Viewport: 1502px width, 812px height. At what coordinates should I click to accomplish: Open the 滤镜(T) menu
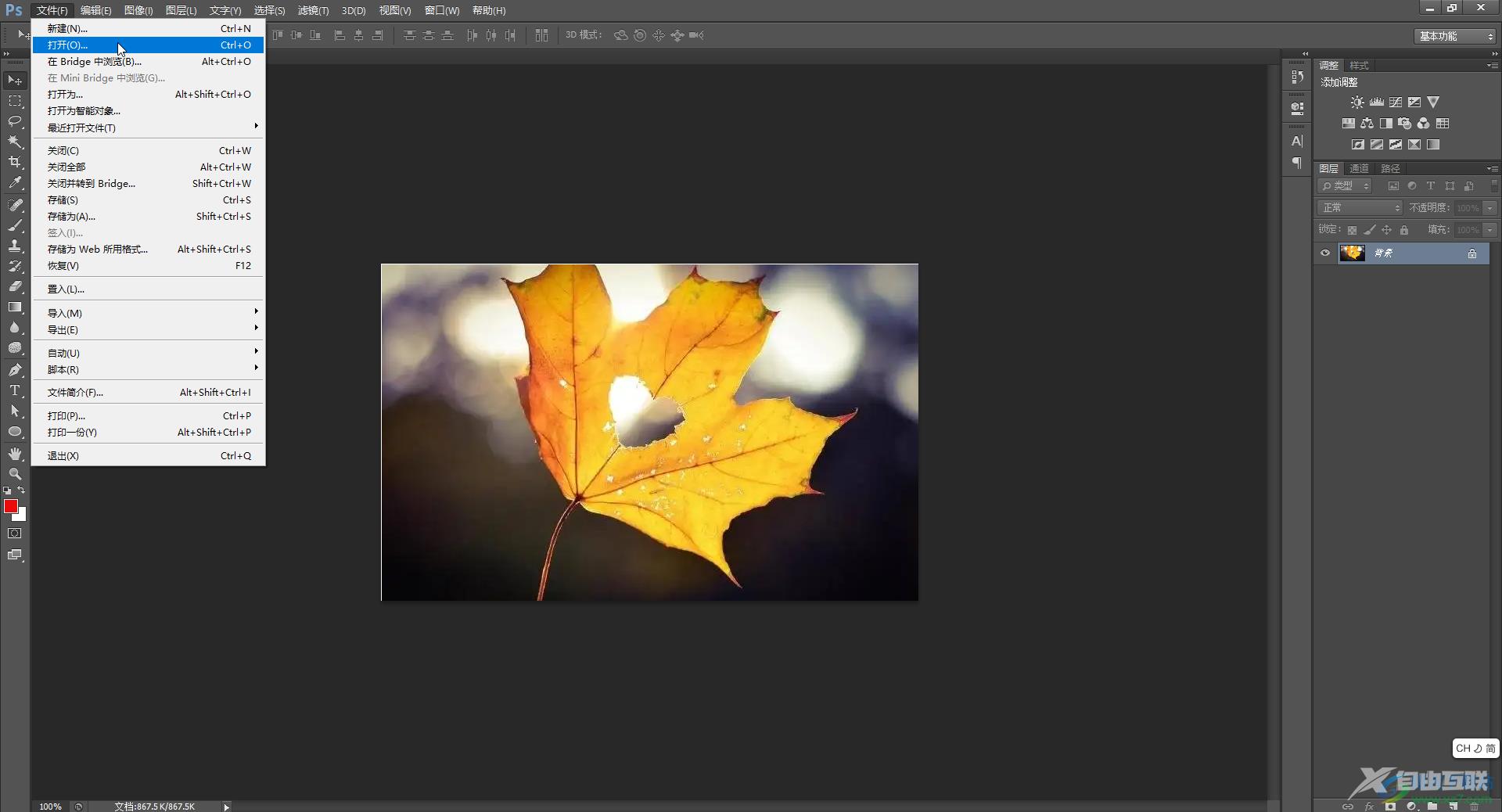[313, 10]
